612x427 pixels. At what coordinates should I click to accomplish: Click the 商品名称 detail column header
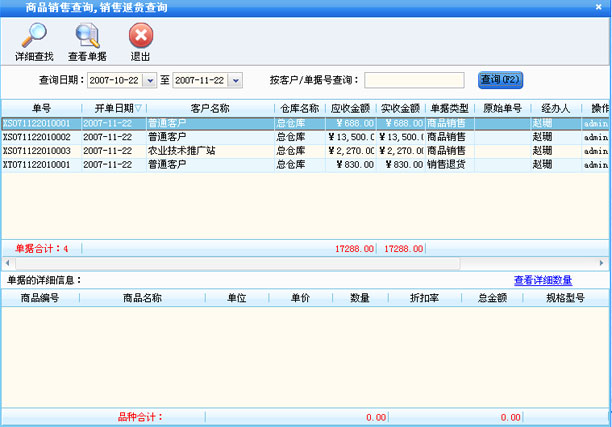click(142, 298)
